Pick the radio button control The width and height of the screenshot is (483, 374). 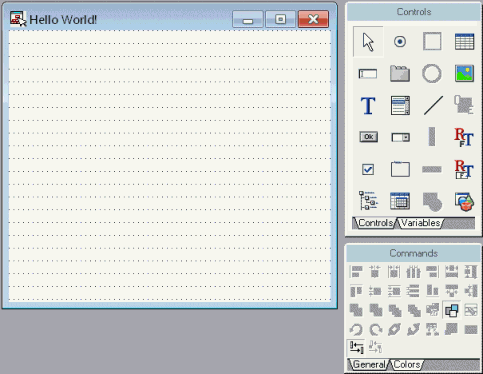[x=400, y=42]
